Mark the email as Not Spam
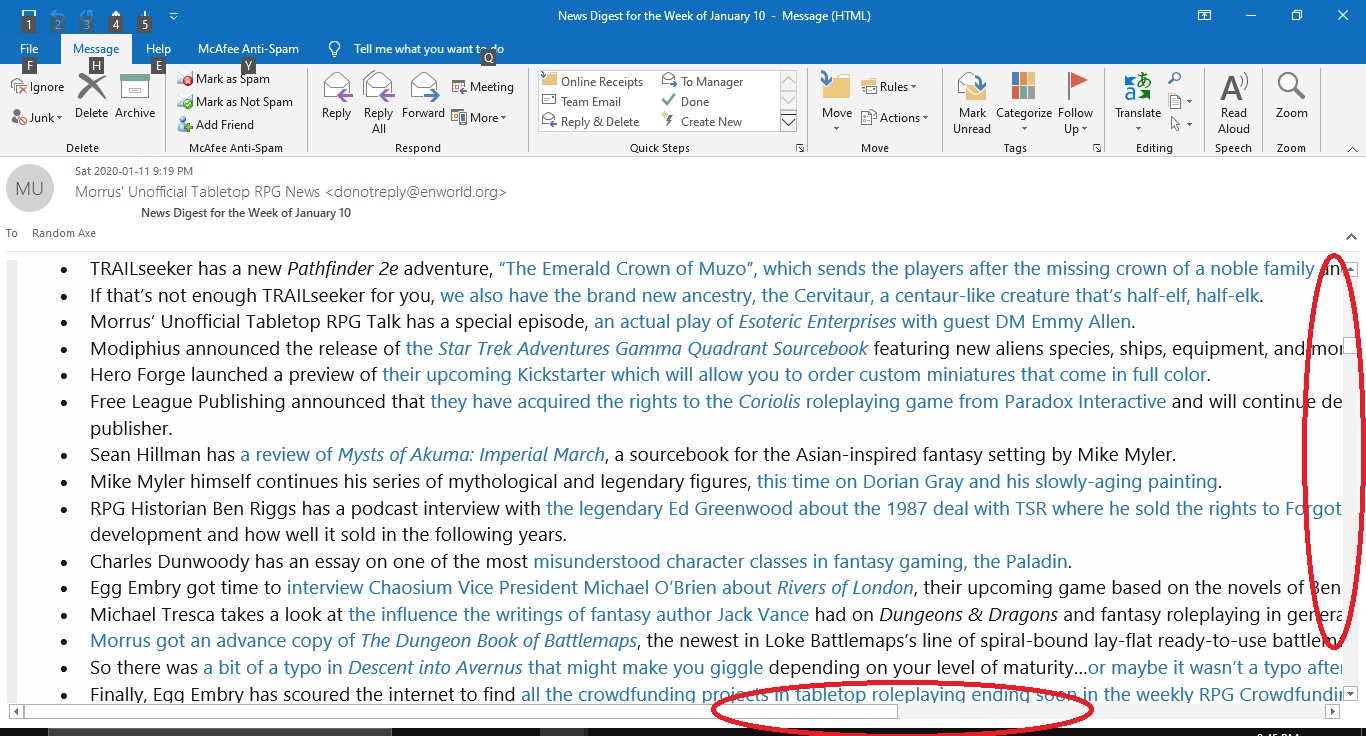The width and height of the screenshot is (1366, 736). tap(235, 102)
